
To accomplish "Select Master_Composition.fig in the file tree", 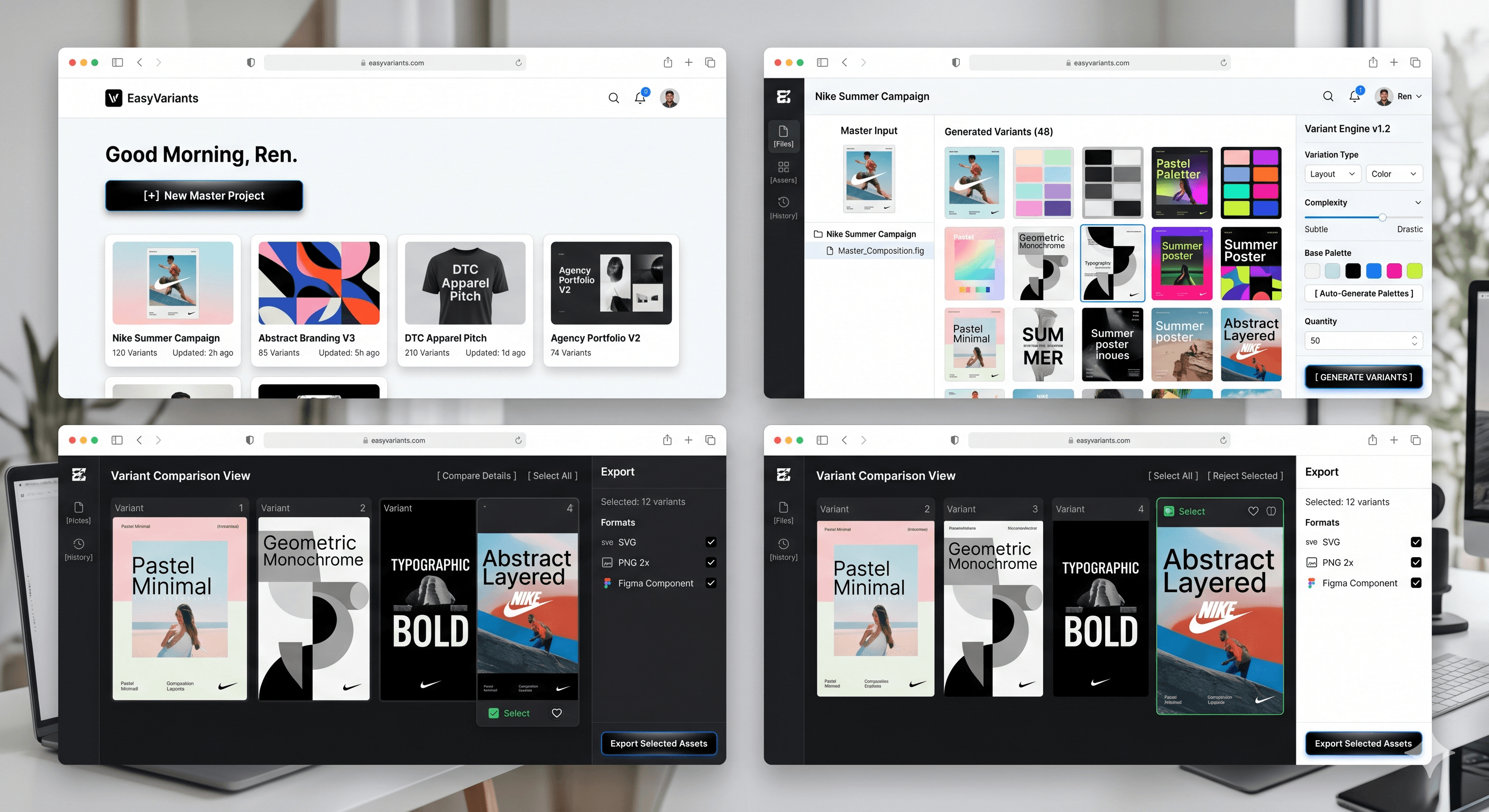I will pyautogui.click(x=875, y=251).
